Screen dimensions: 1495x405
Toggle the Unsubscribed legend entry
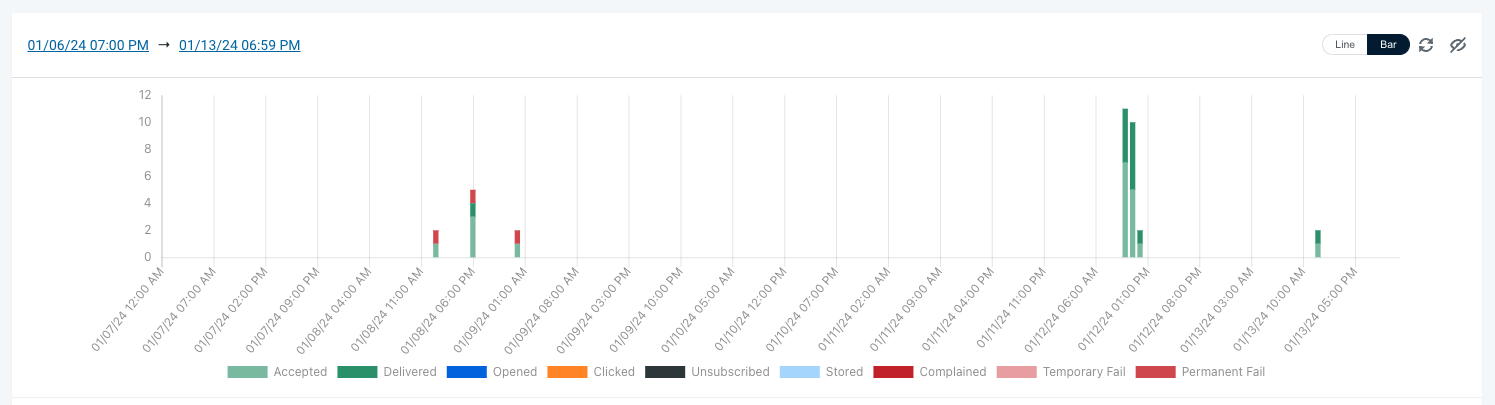pyautogui.click(x=707, y=372)
